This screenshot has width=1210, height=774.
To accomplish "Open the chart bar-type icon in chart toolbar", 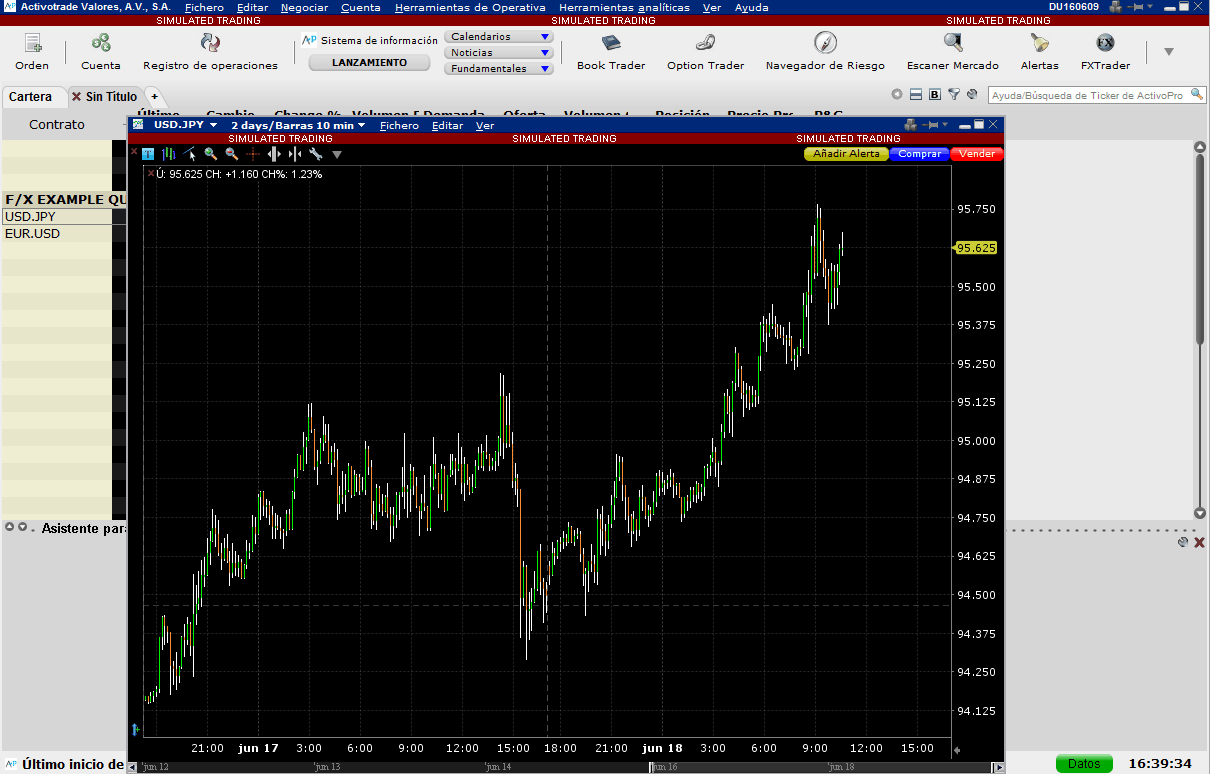I will pyautogui.click(x=168, y=154).
